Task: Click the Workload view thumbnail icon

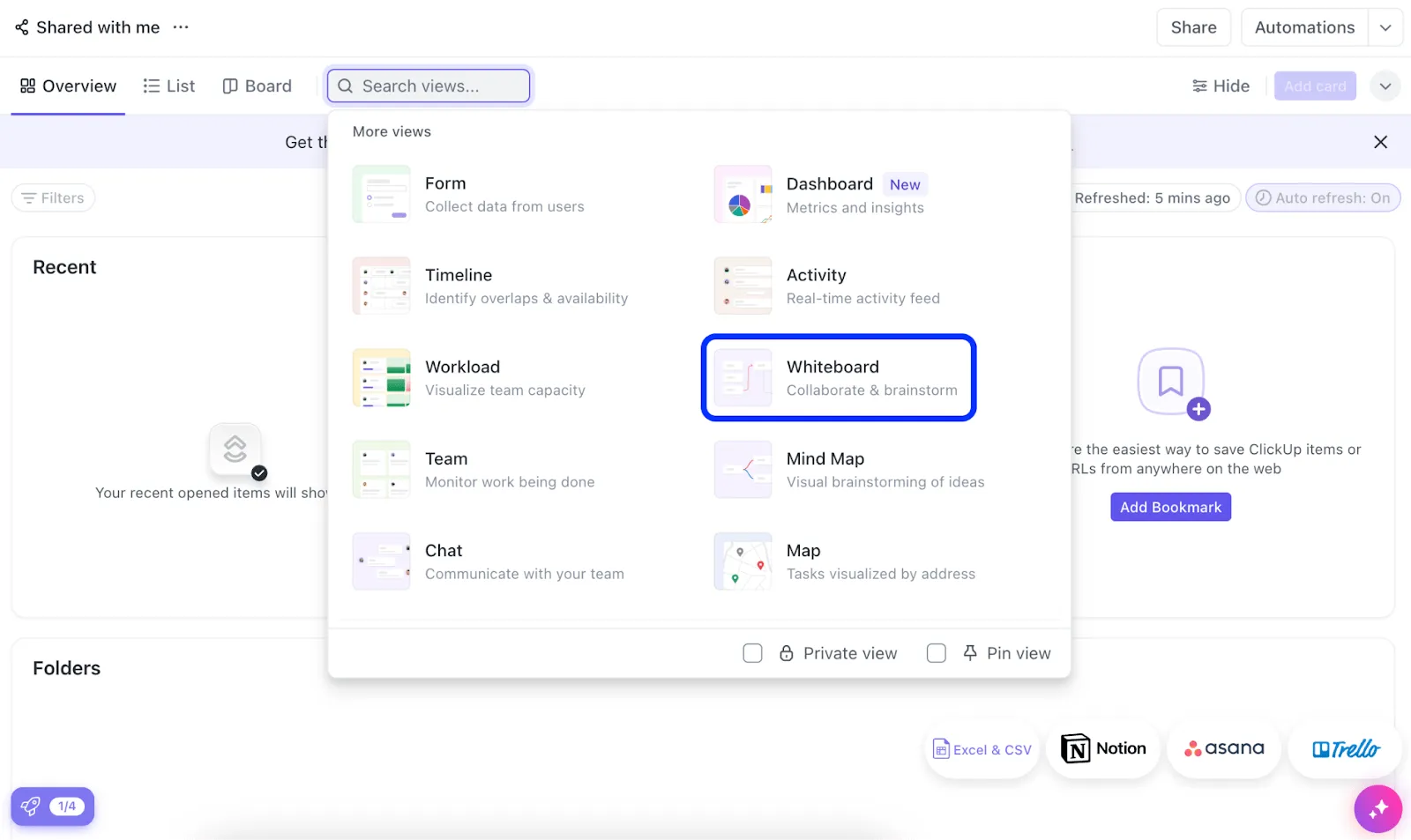Action: coord(382,377)
